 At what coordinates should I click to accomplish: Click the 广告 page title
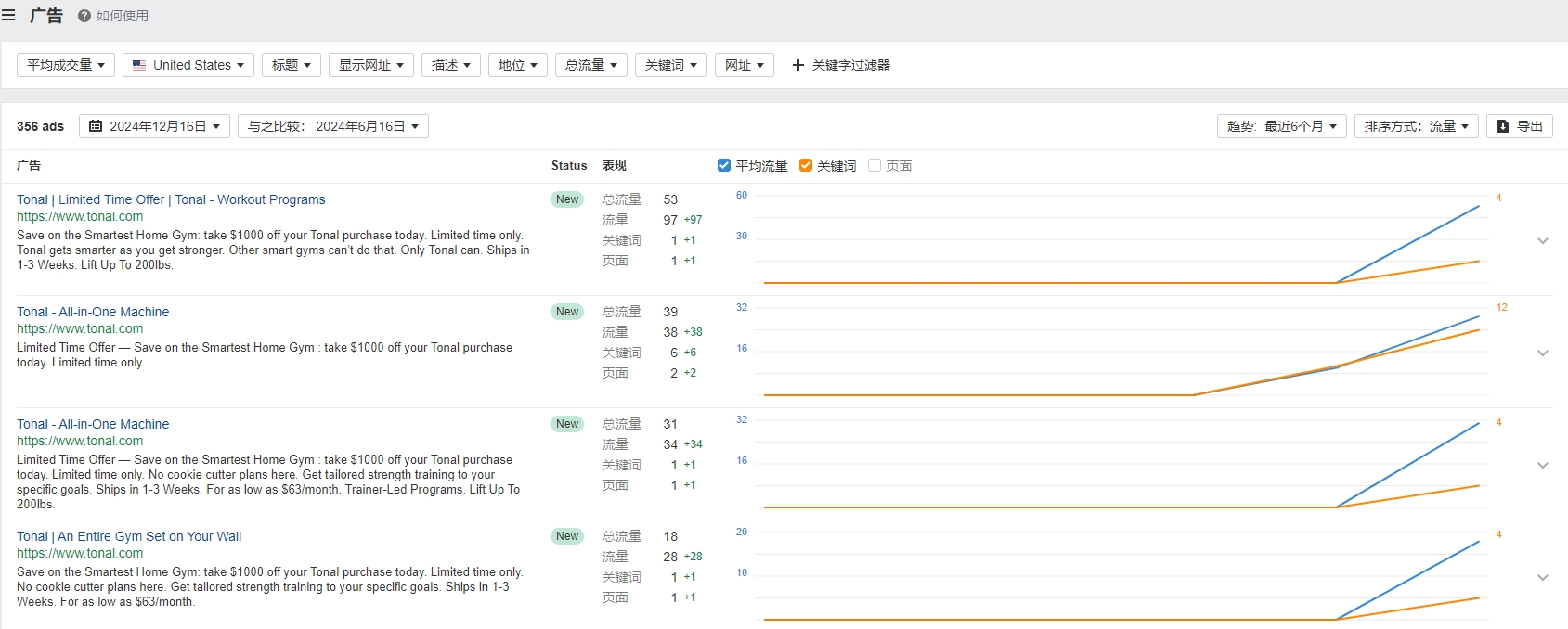[46, 16]
